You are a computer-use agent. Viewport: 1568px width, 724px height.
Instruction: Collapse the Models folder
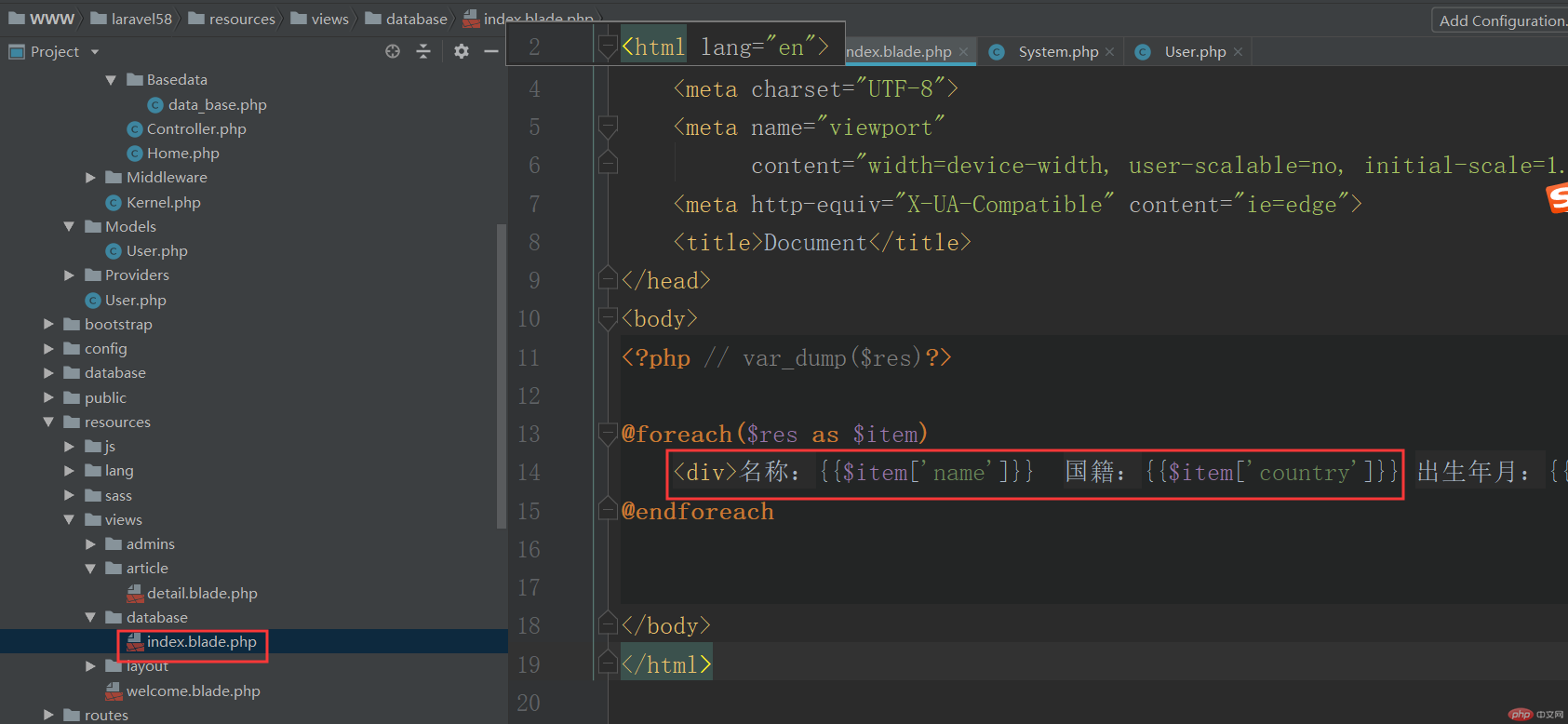coord(69,226)
